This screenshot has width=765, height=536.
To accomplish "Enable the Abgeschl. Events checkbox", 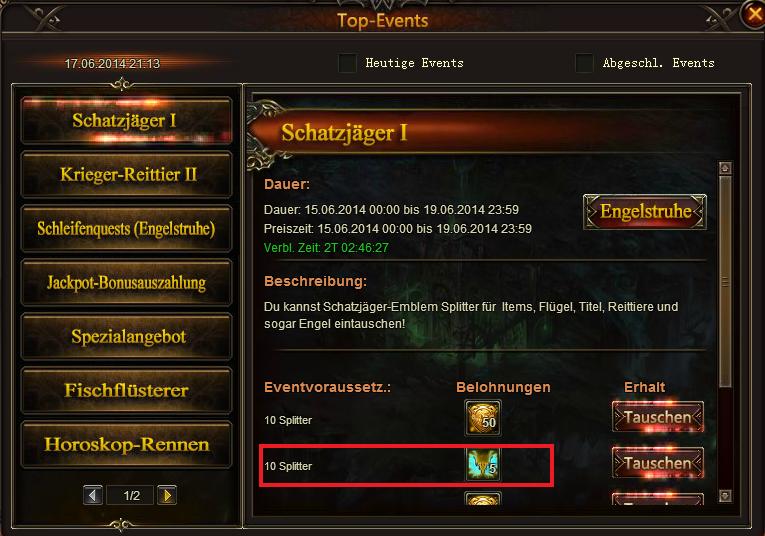I will click(x=584, y=63).
